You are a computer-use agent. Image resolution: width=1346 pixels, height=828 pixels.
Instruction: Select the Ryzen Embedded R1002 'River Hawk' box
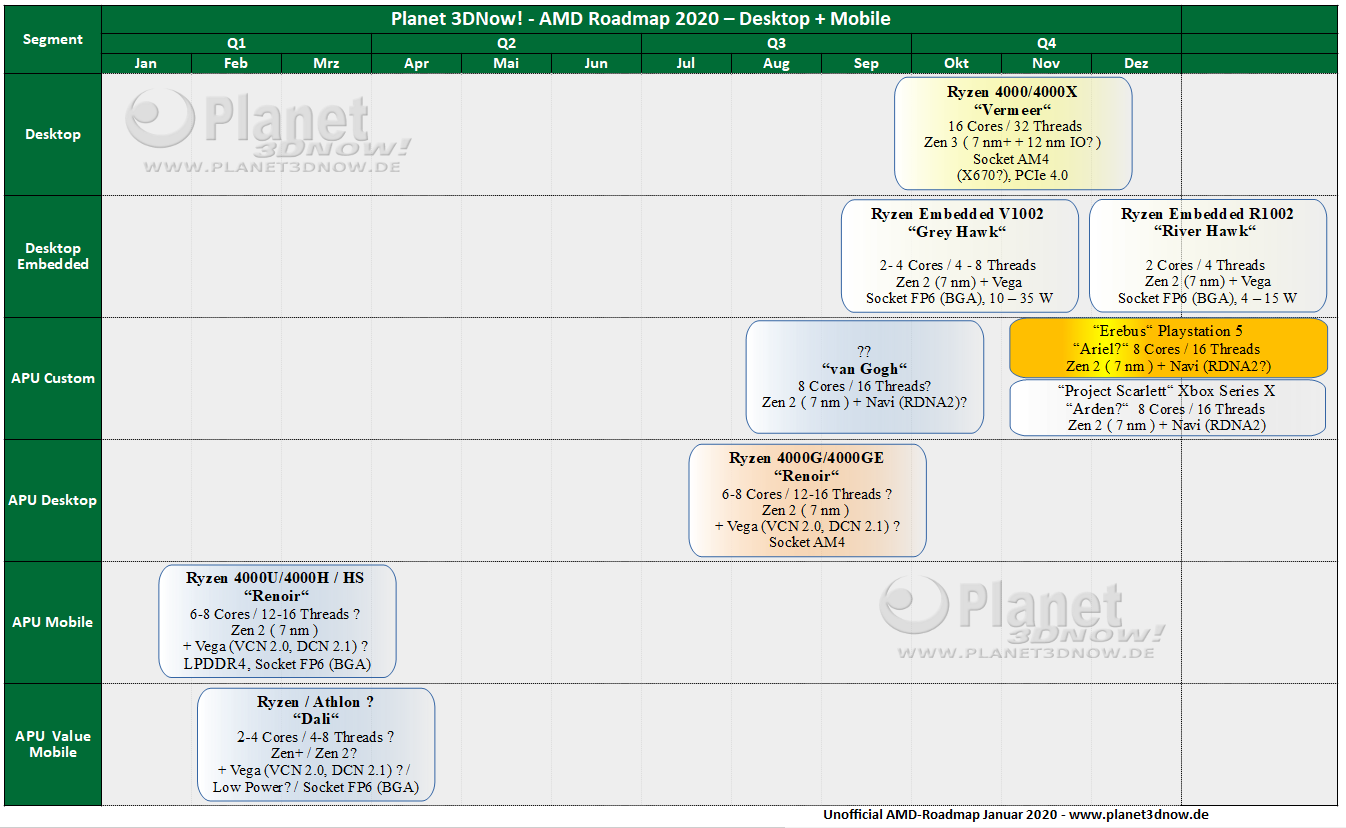1208,256
